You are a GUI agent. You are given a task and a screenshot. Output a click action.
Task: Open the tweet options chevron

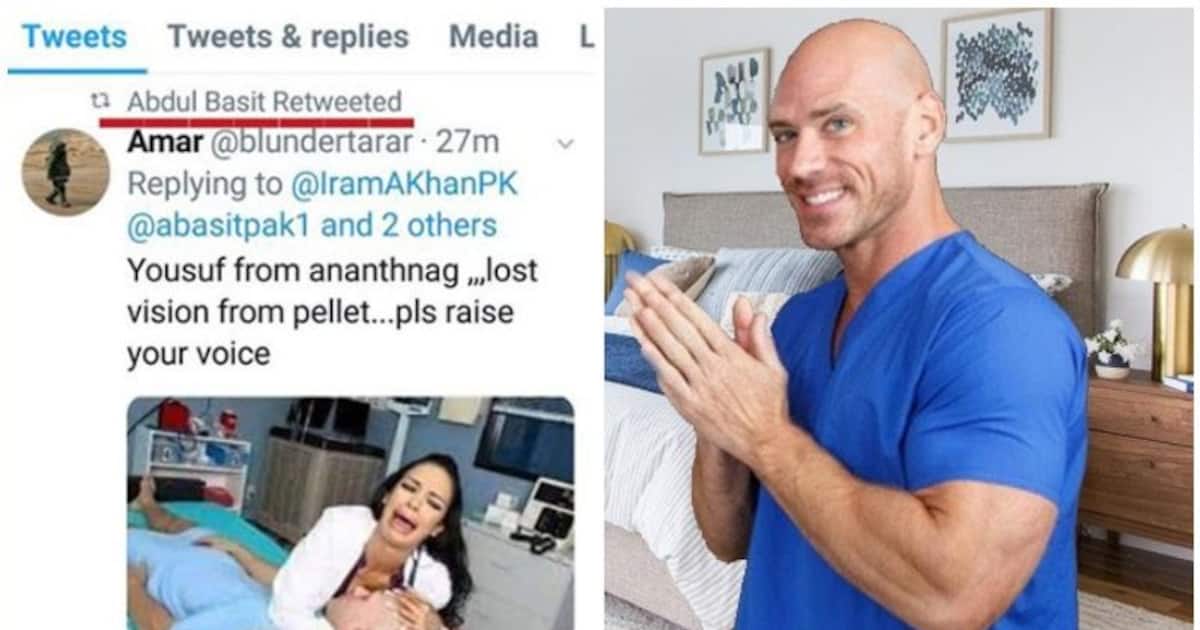(565, 144)
